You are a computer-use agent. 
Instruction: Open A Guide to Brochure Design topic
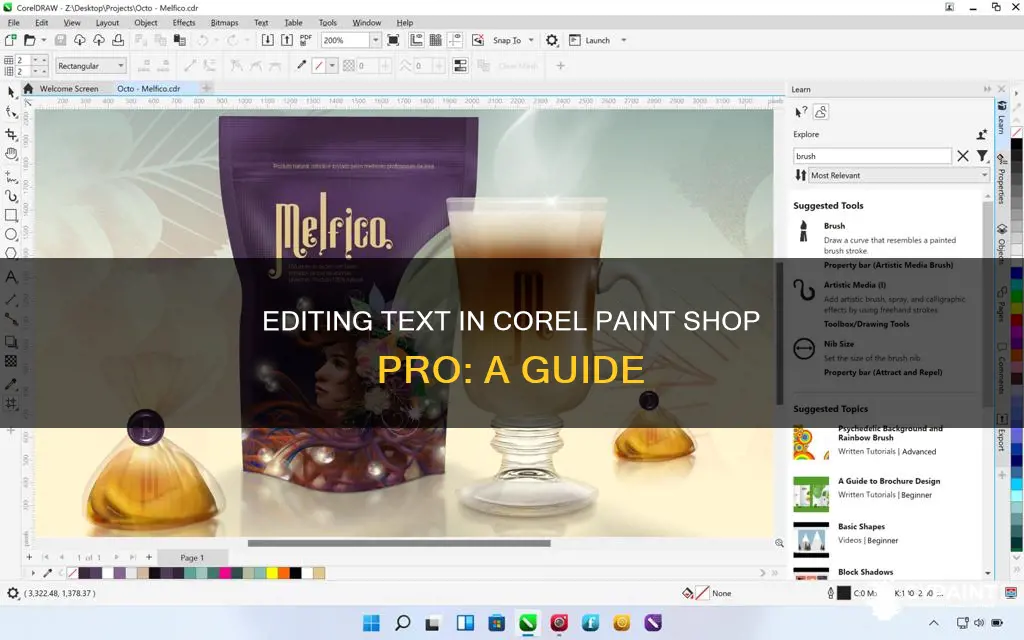pyautogui.click(x=889, y=481)
